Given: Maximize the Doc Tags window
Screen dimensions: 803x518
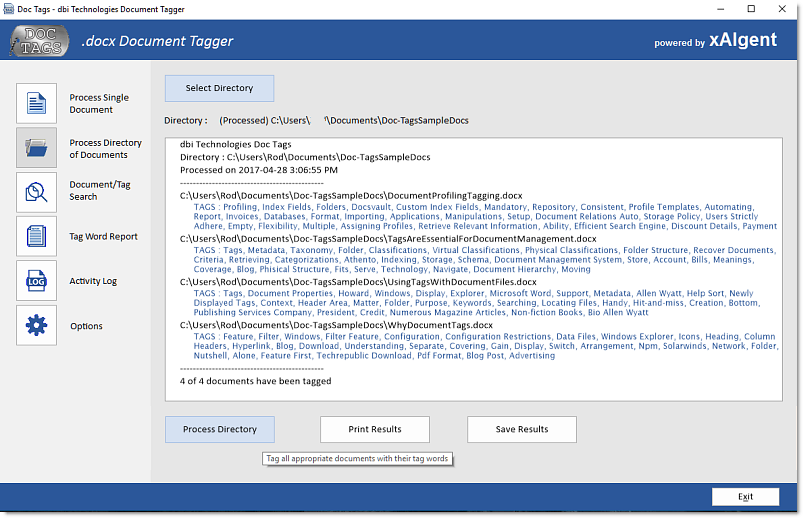Looking at the screenshot, I should point(751,9).
